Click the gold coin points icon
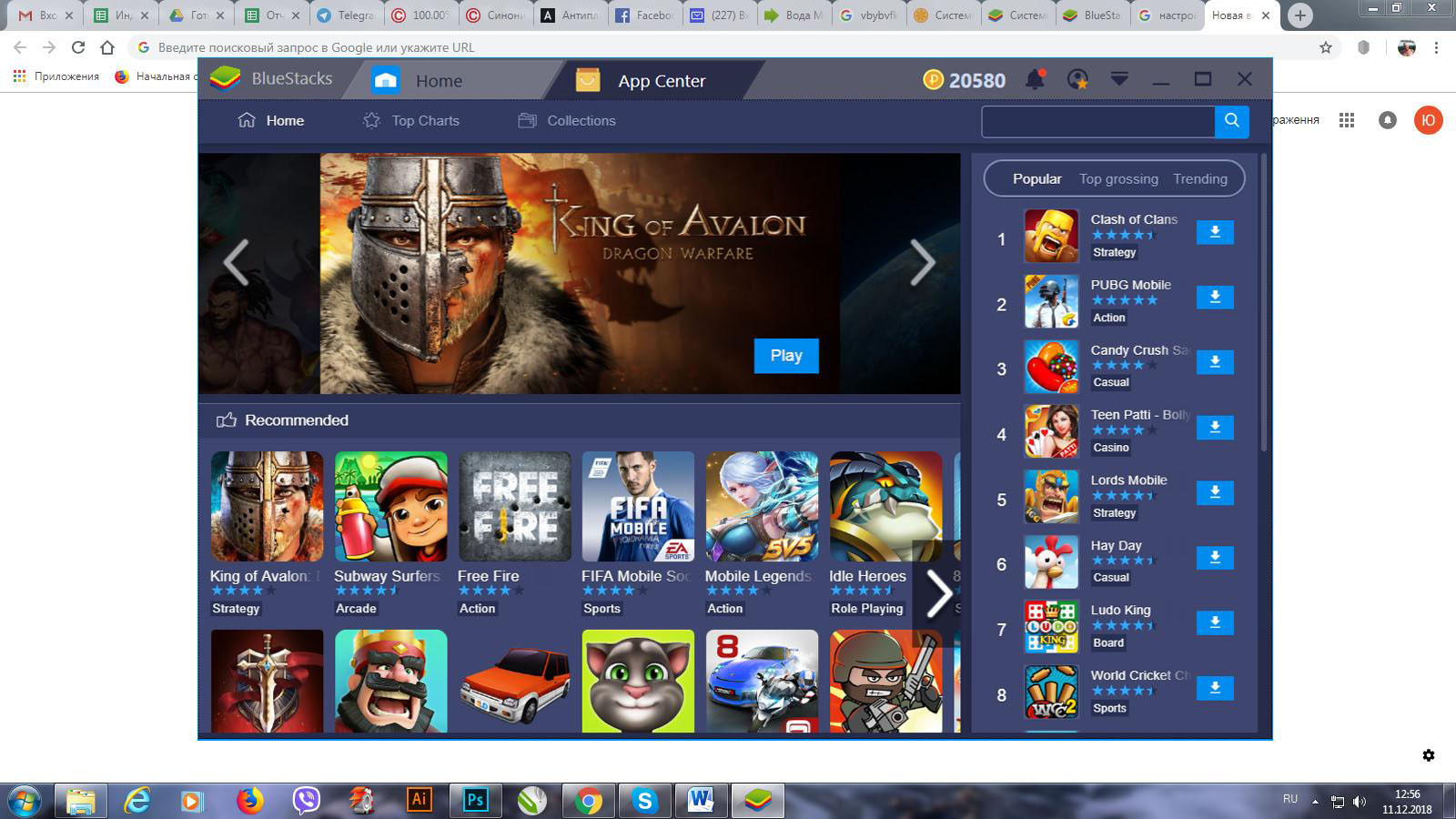This screenshot has width=1456, height=819. pyautogui.click(x=934, y=80)
